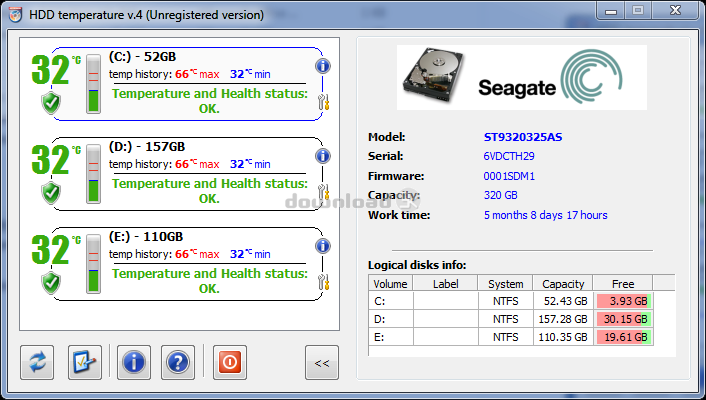Open help with the question mark button

(178, 363)
